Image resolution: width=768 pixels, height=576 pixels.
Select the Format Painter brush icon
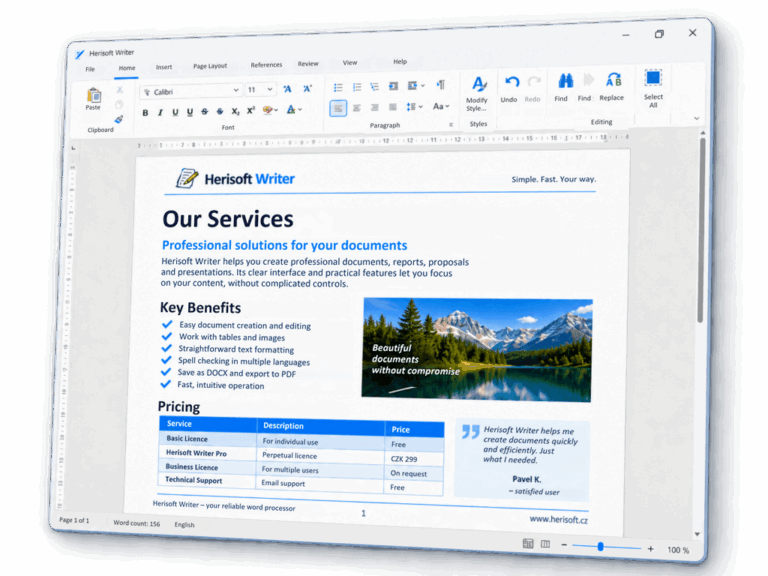[x=119, y=120]
